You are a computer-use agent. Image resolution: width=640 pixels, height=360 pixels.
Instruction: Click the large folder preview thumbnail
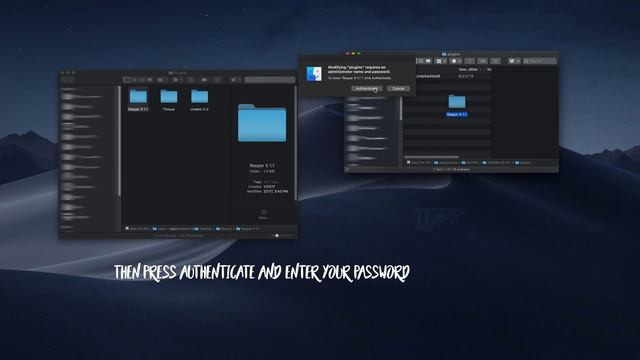(x=262, y=123)
